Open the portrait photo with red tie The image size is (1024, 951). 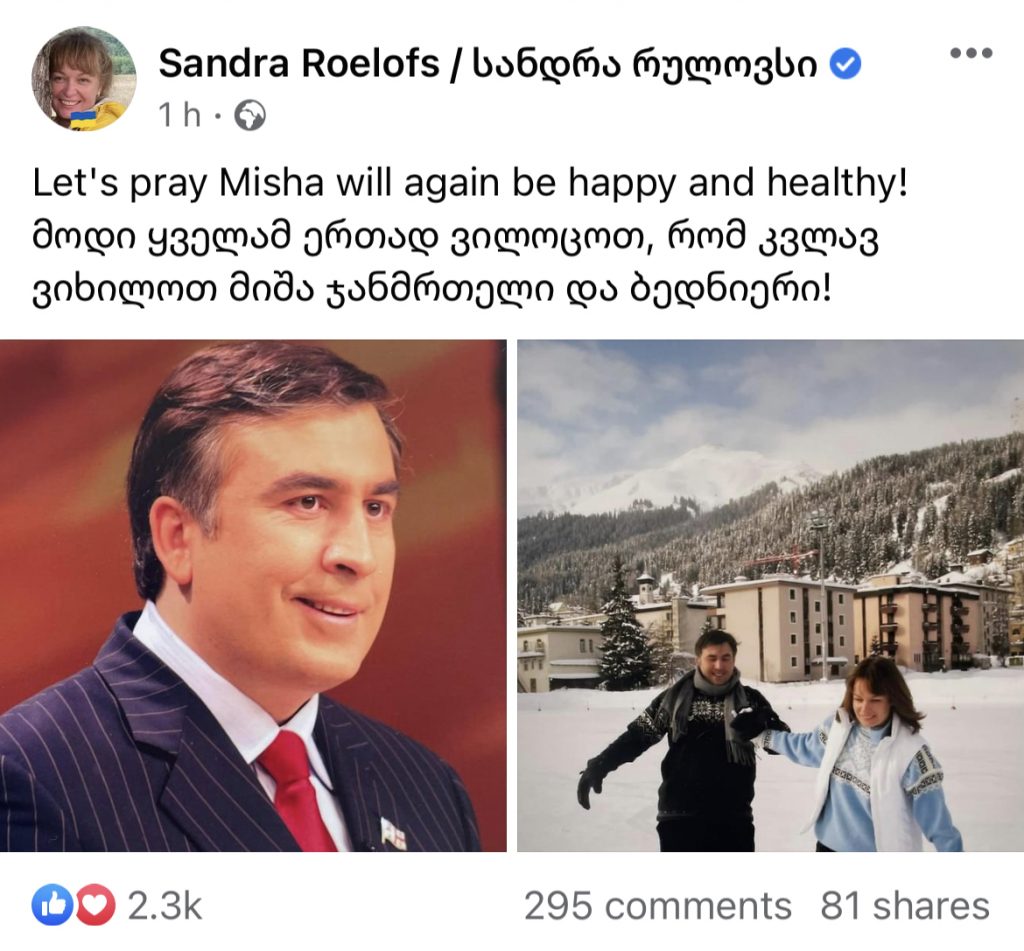(x=253, y=595)
